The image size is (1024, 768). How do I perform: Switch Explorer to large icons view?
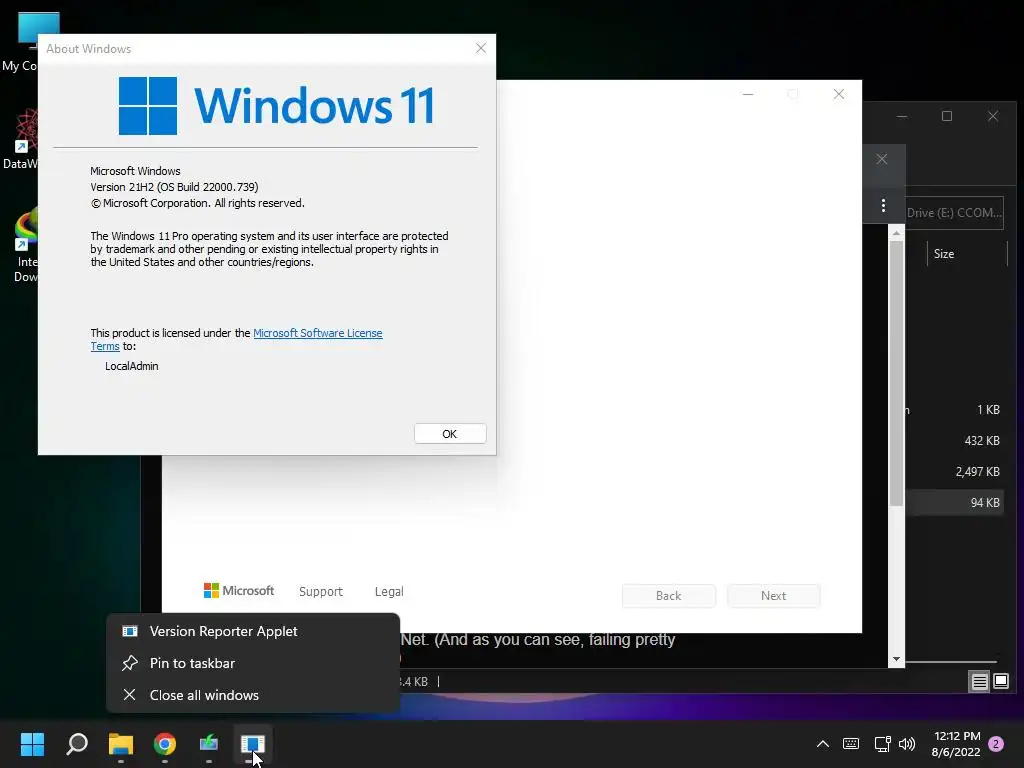coord(1001,682)
